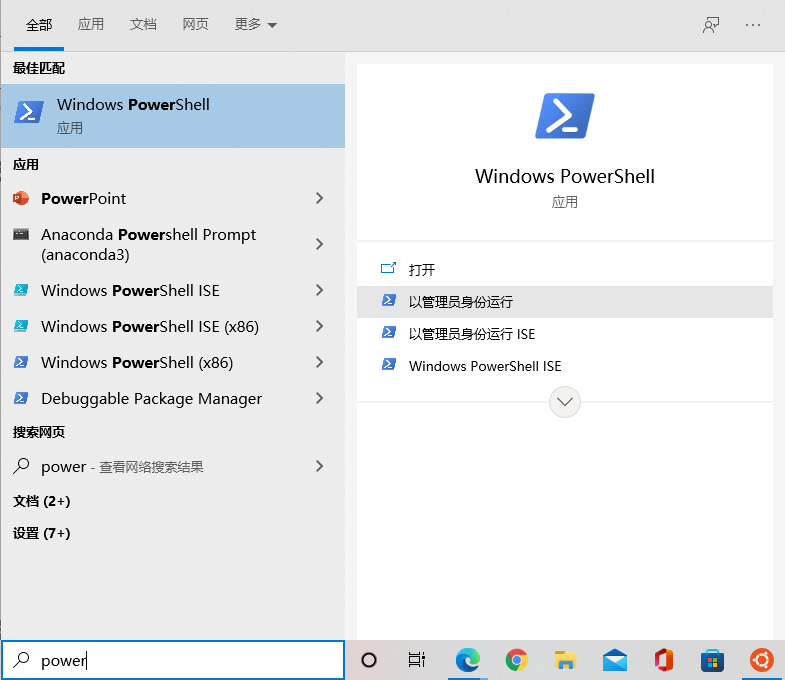
Task: Click the Anaconda Powershell Prompt icon
Action: click(21, 234)
